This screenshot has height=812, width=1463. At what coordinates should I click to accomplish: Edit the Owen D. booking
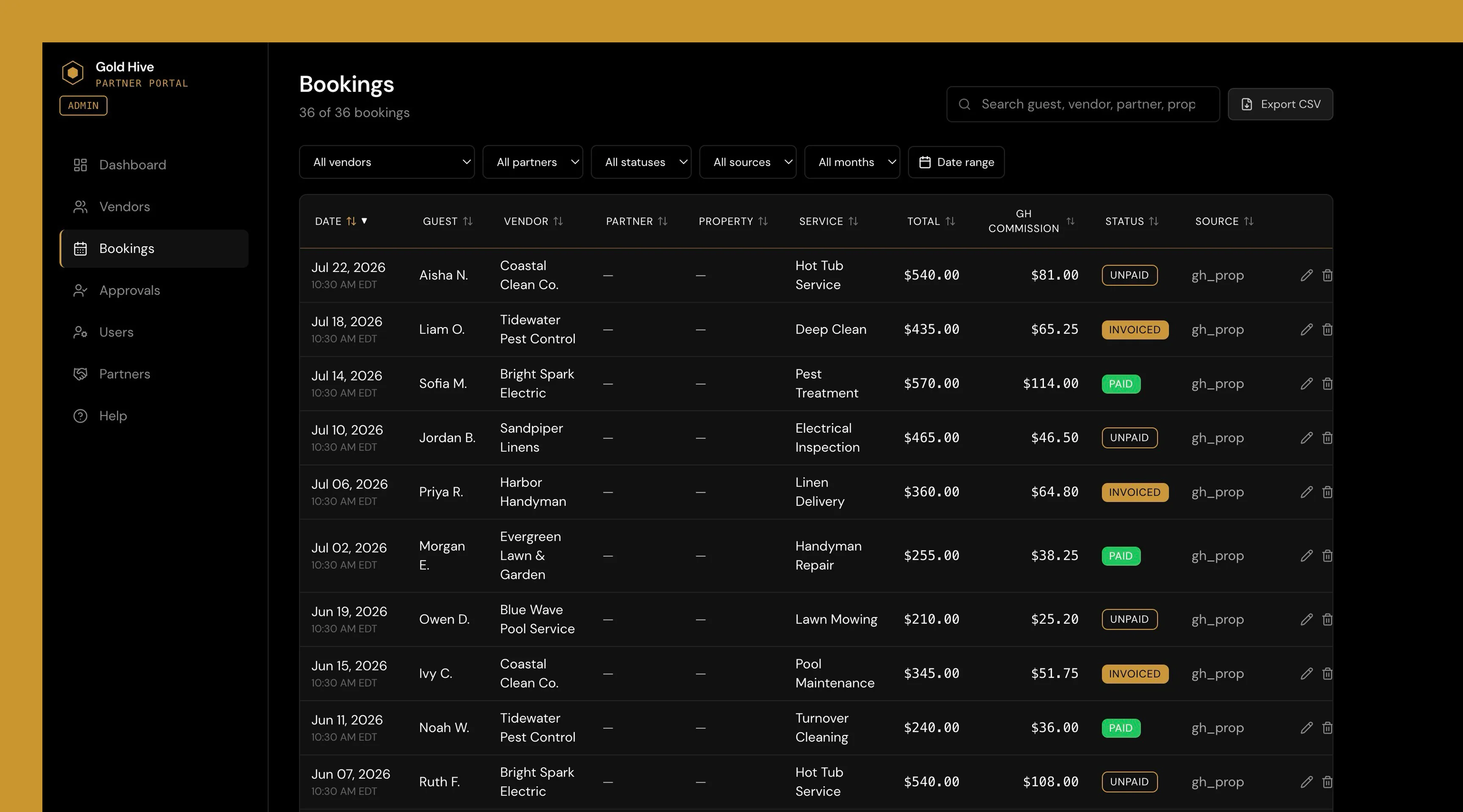[x=1306, y=619]
